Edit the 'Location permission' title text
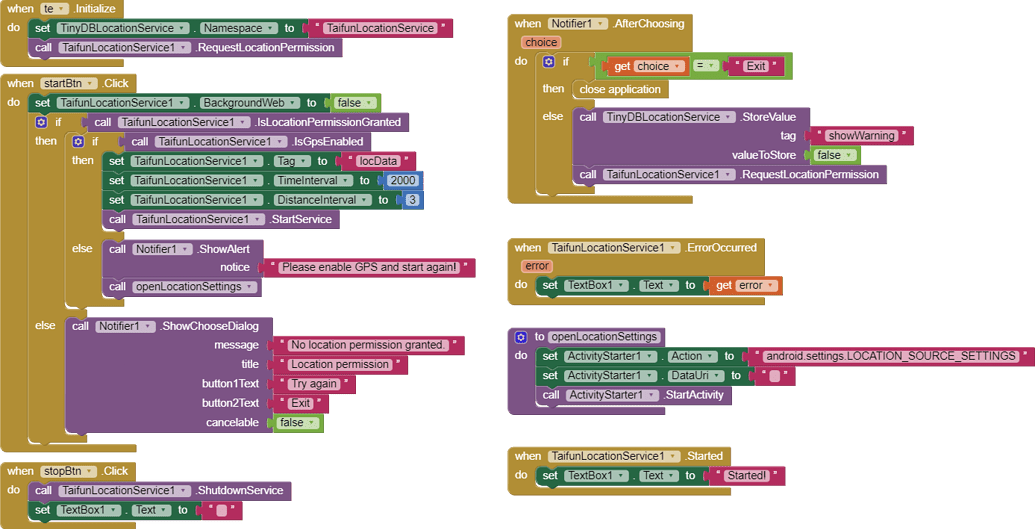This screenshot has height=529, width=1035. click(340, 365)
